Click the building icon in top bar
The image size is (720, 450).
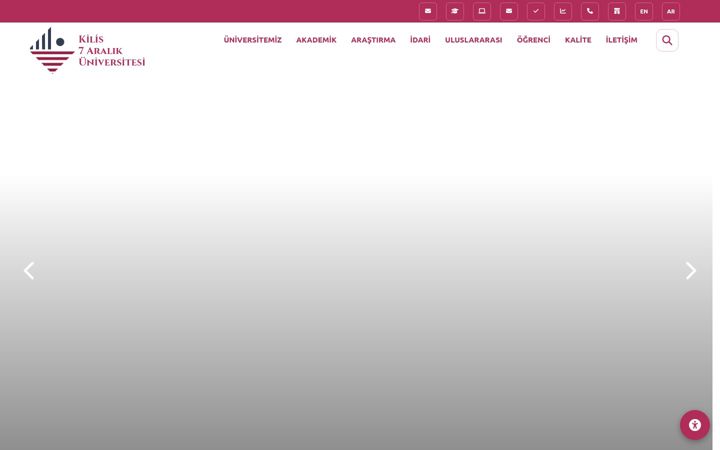[x=617, y=11]
